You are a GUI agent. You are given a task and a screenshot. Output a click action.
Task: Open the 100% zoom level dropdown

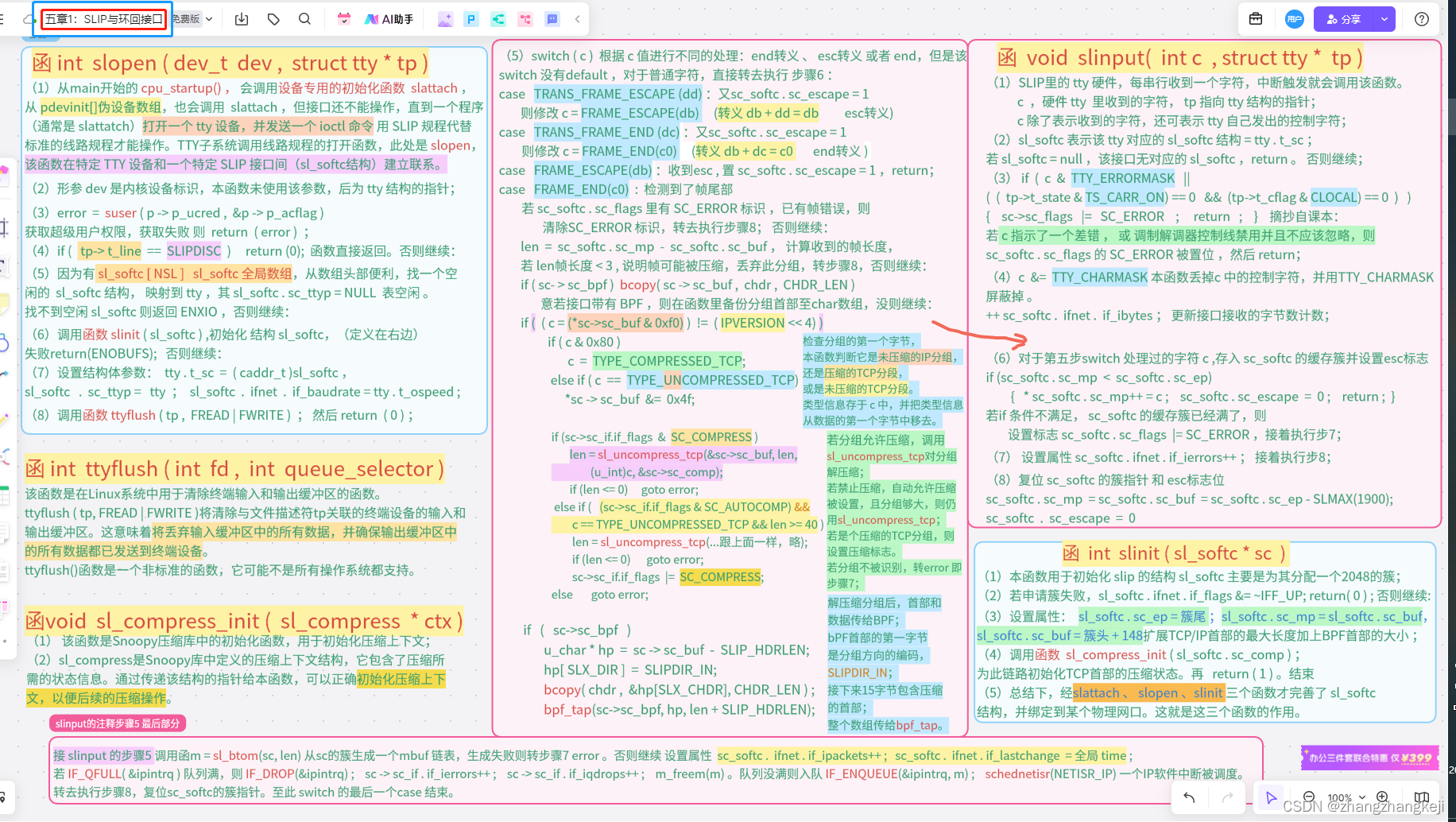(1346, 797)
